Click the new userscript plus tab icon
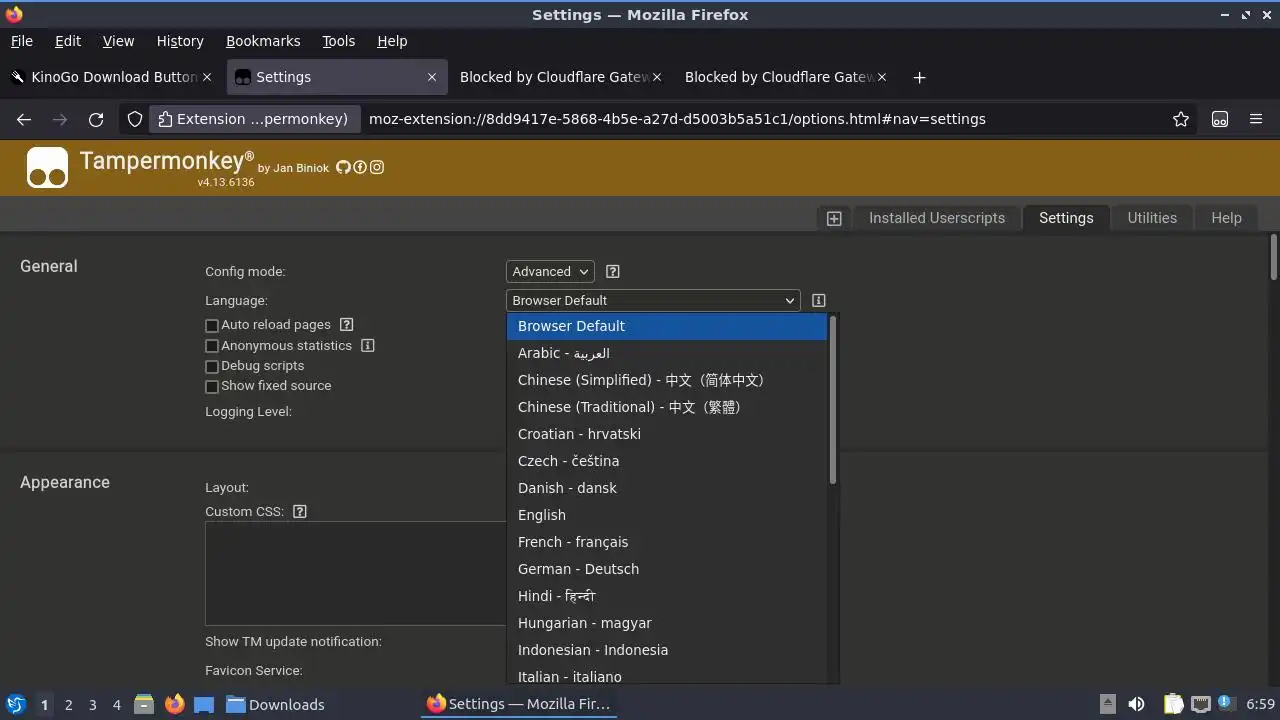Image resolution: width=1280 pixels, height=720 pixels. pyautogui.click(x=834, y=218)
